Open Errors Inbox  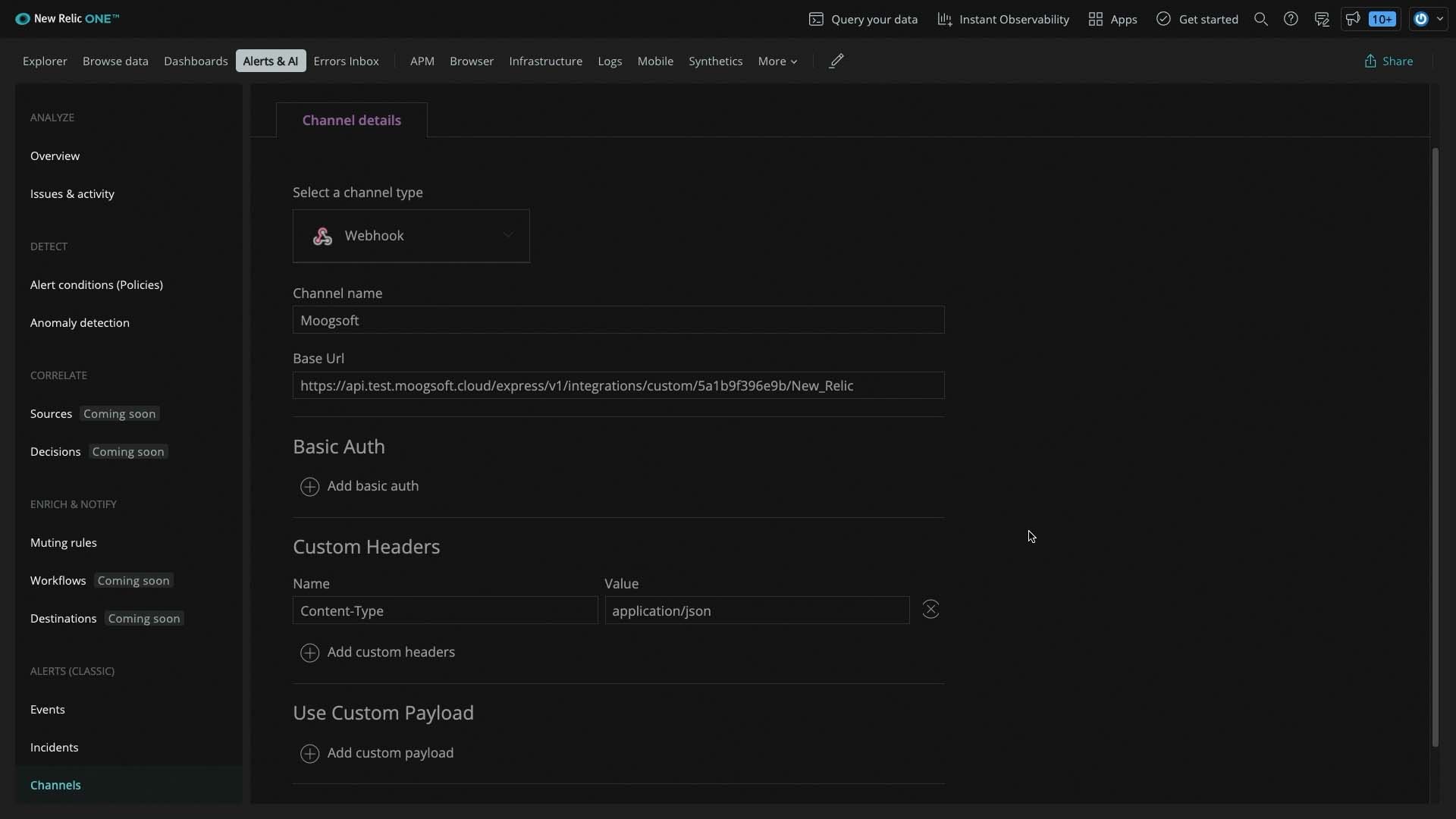pyautogui.click(x=346, y=61)
